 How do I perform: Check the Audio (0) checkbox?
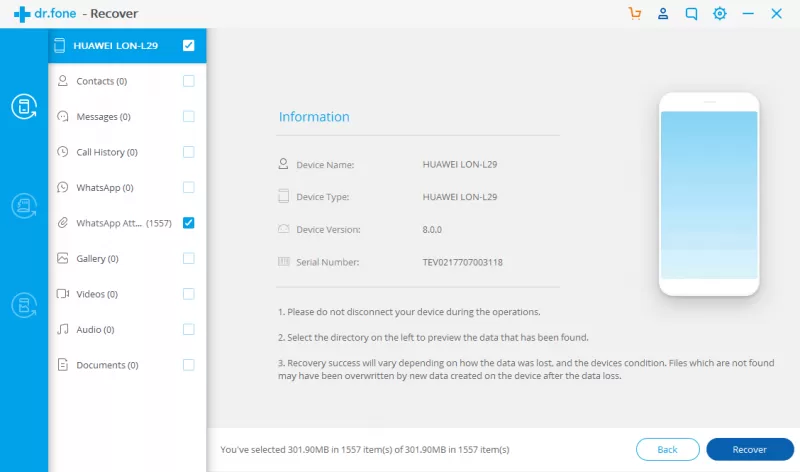pos(189,329)
